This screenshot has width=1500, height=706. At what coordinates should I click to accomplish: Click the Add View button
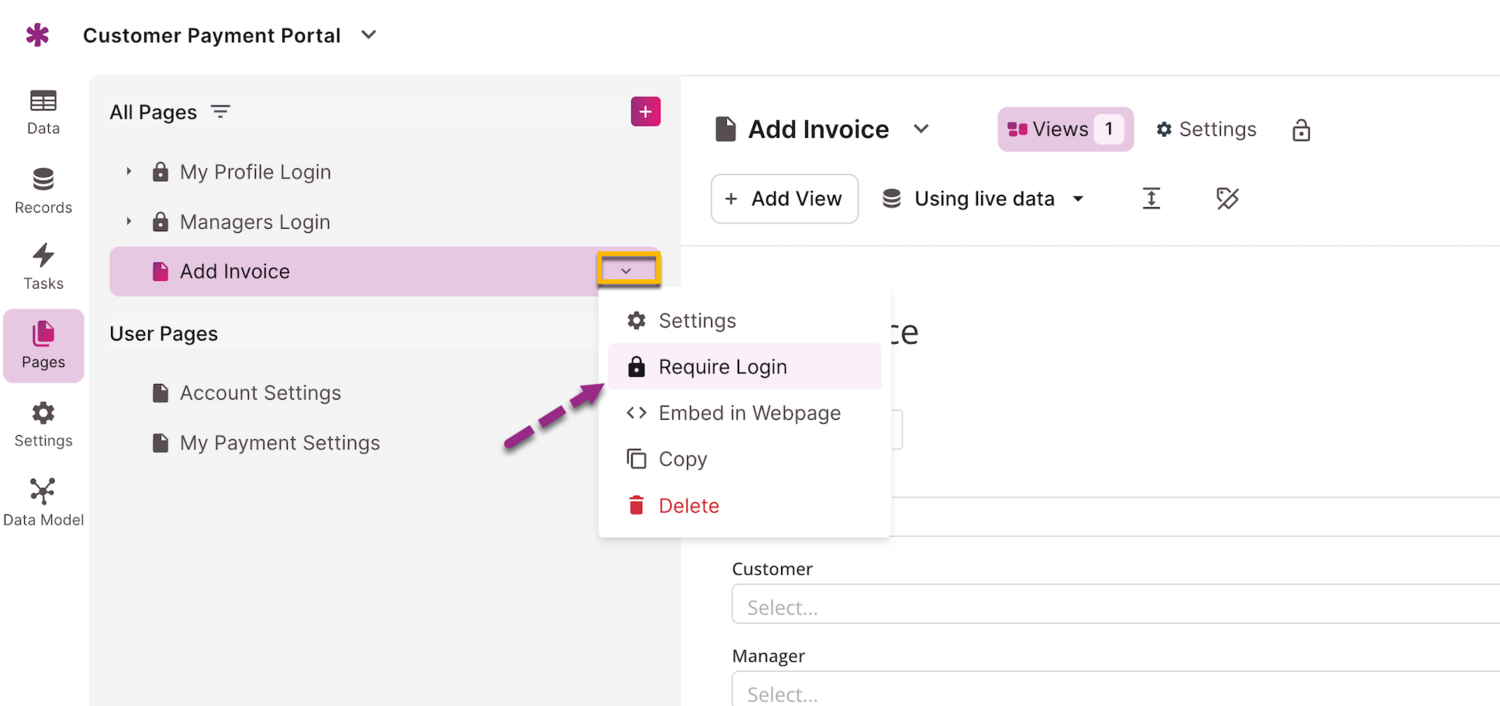click(x=784, y=199)
